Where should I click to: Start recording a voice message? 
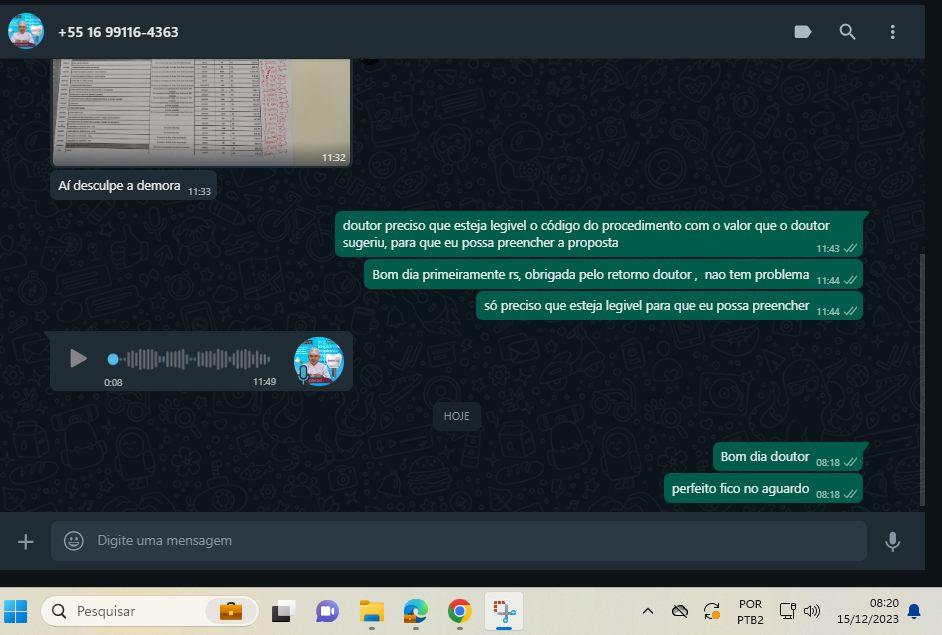tap(892, 541)
